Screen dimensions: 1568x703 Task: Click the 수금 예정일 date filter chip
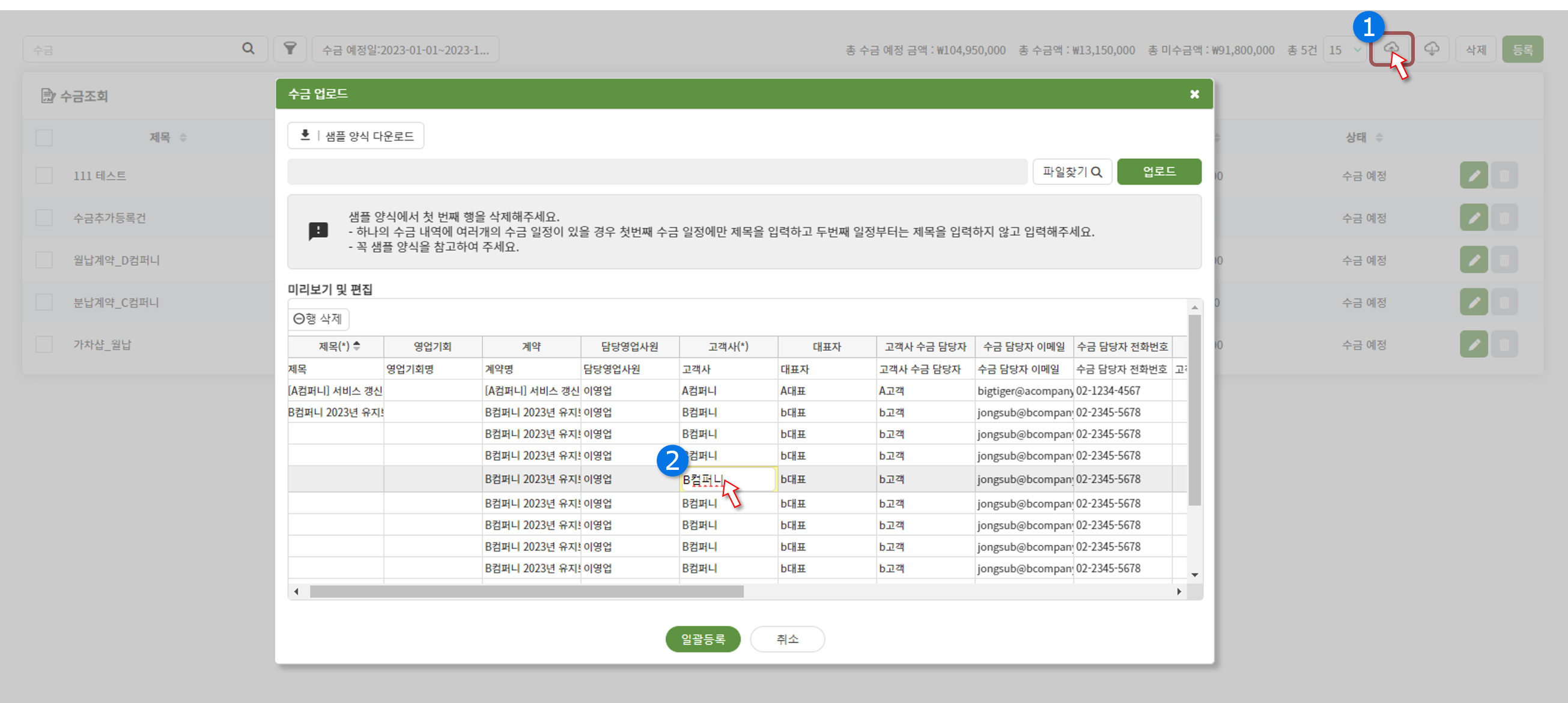[406, 50]
